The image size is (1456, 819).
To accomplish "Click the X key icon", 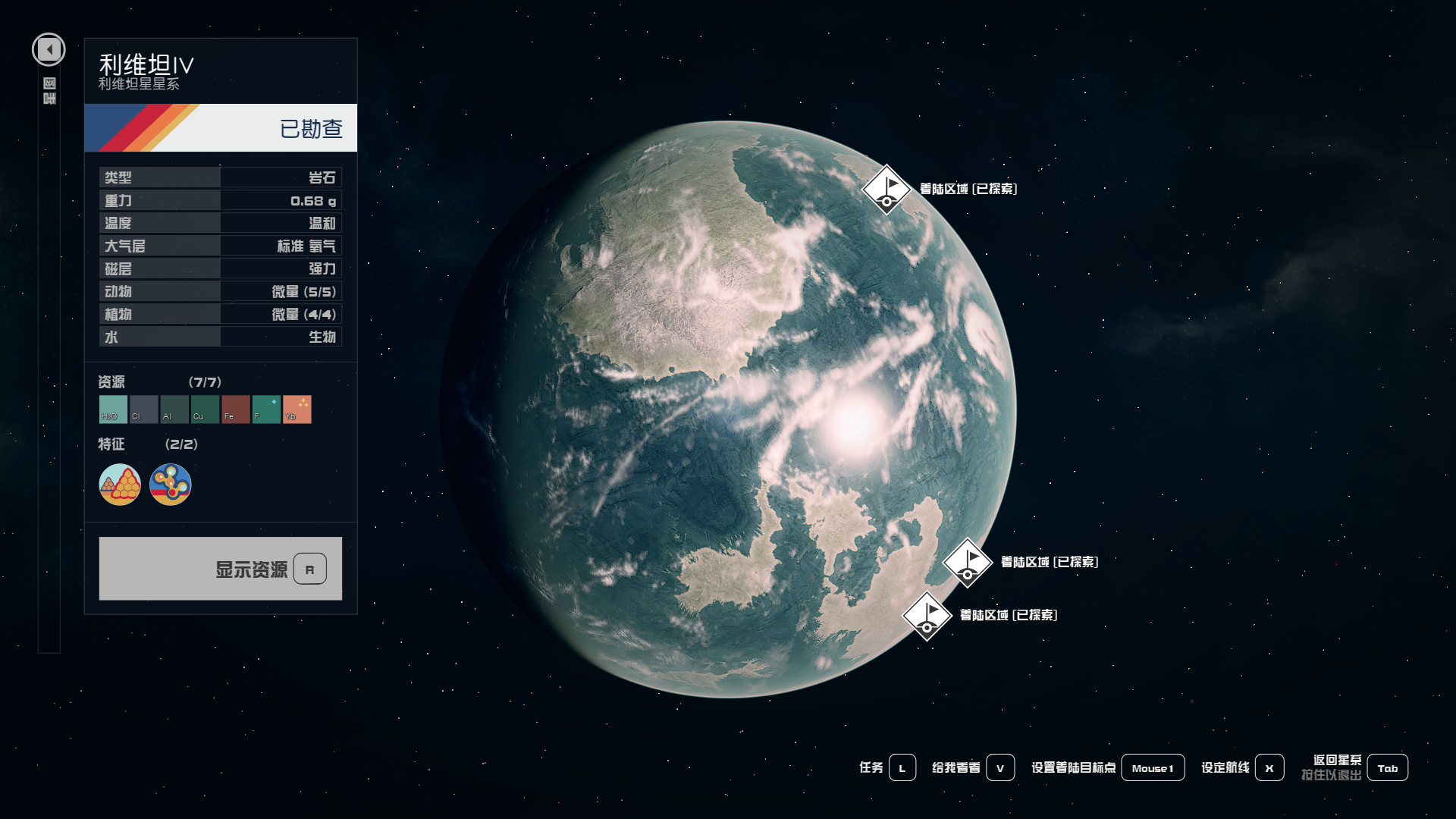I will 1269,768.
